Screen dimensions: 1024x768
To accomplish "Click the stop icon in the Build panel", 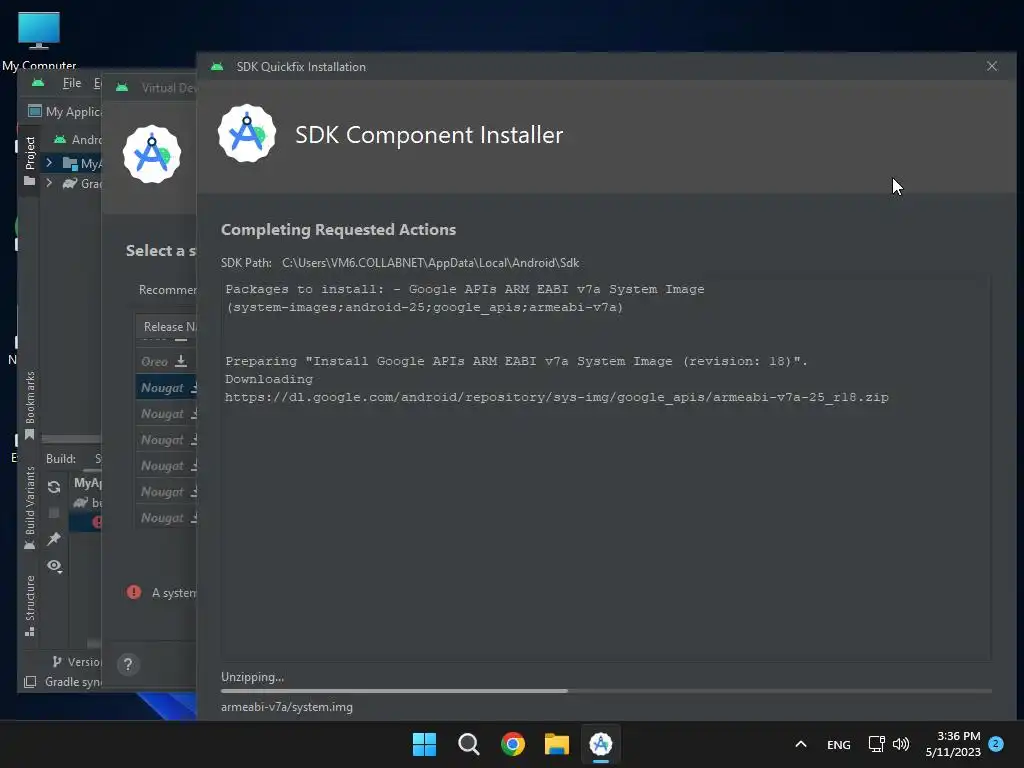I will pos(54,513).
